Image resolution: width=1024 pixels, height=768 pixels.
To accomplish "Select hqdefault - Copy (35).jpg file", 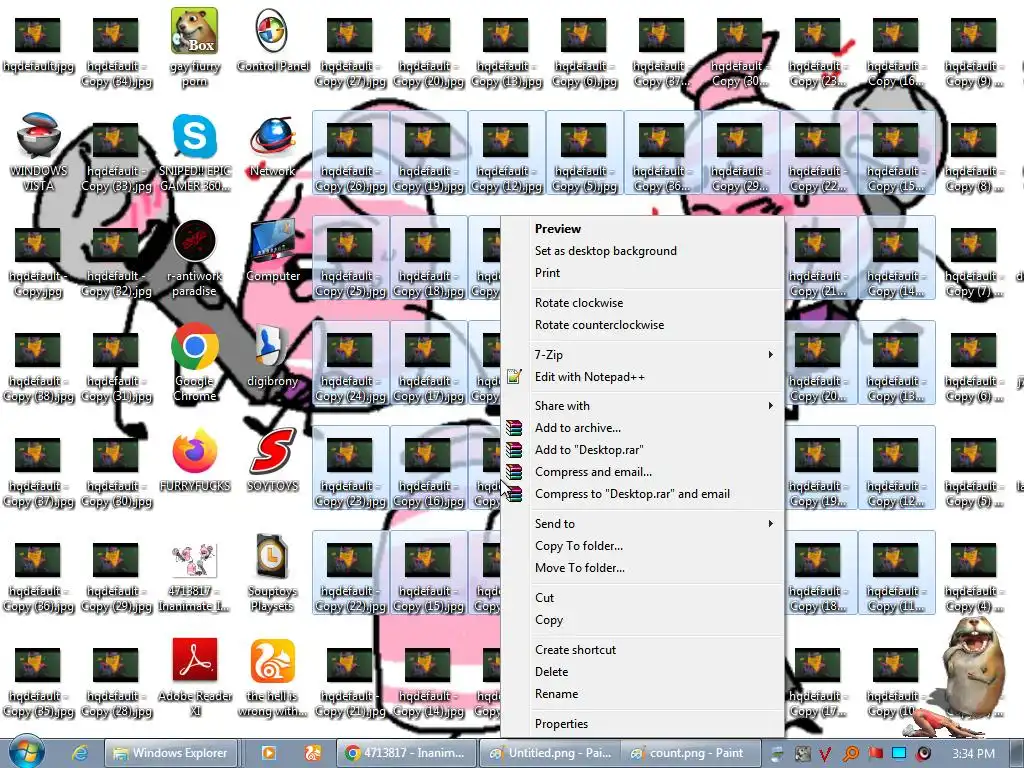I will click(x=39, y=682).
